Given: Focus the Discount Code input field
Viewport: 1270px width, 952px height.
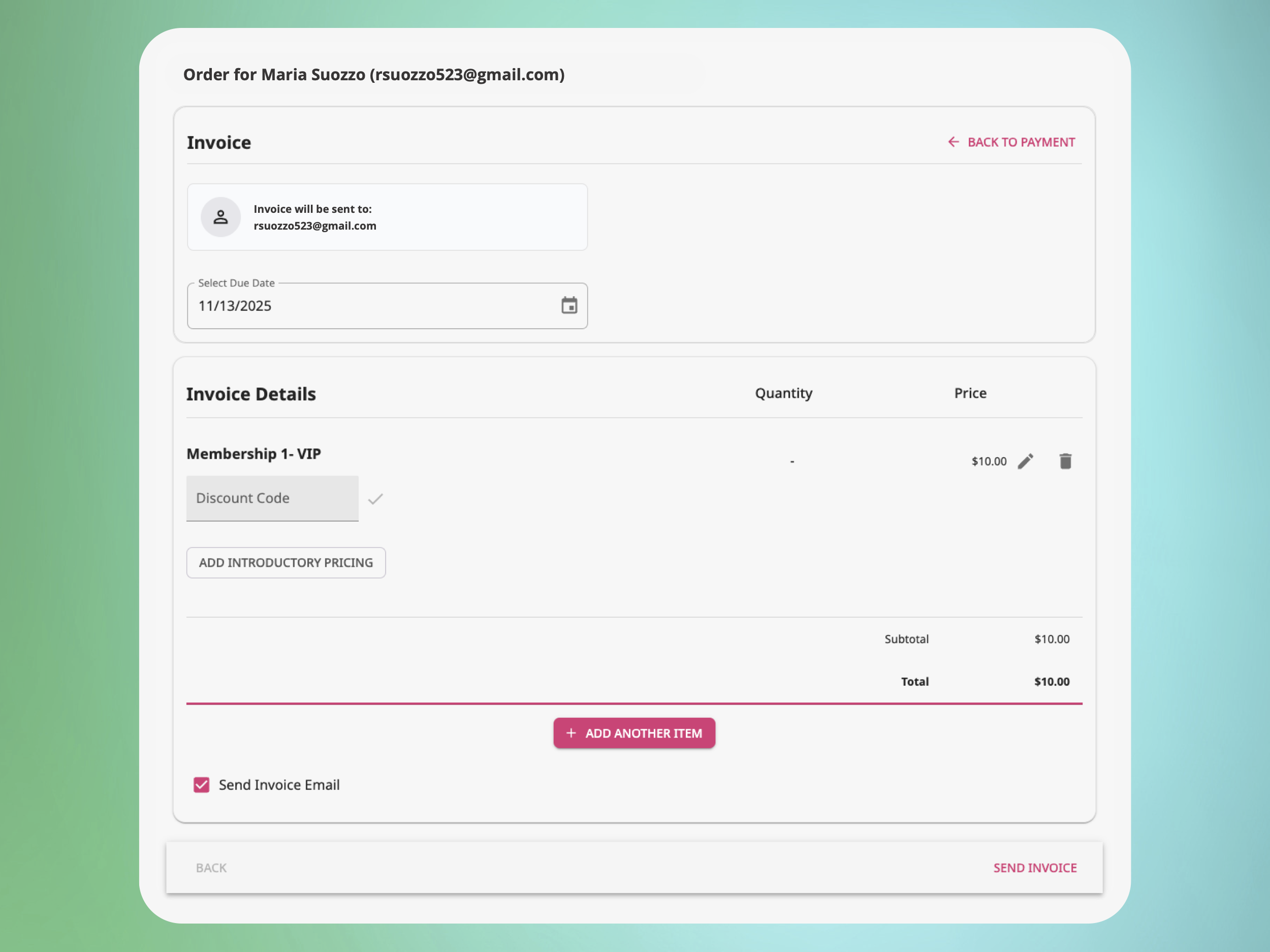Looking at the screenshot, I should pyautogui.click(x=272, y=498).
